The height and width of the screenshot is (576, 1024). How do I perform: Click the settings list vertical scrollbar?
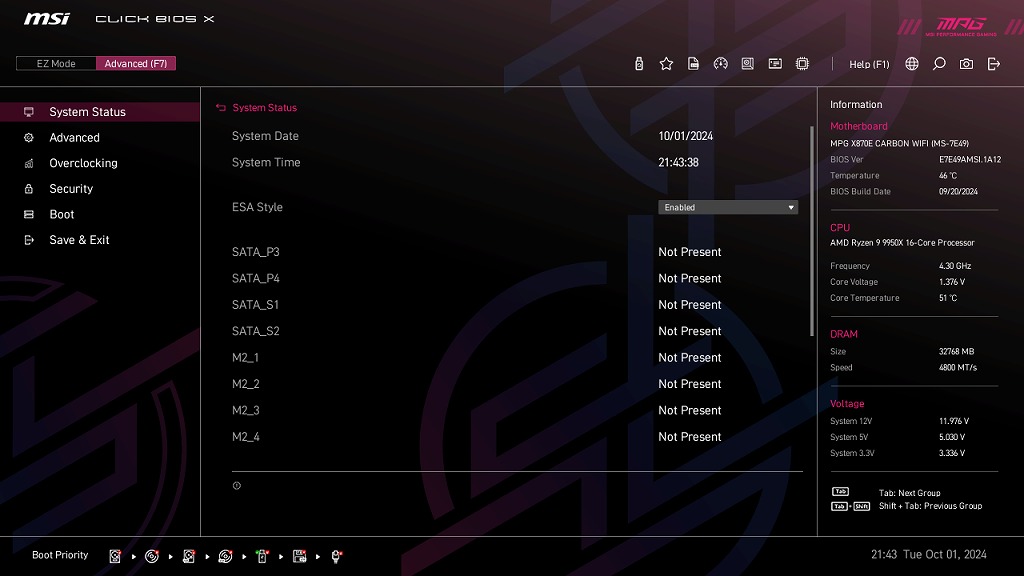pos(812,231)
